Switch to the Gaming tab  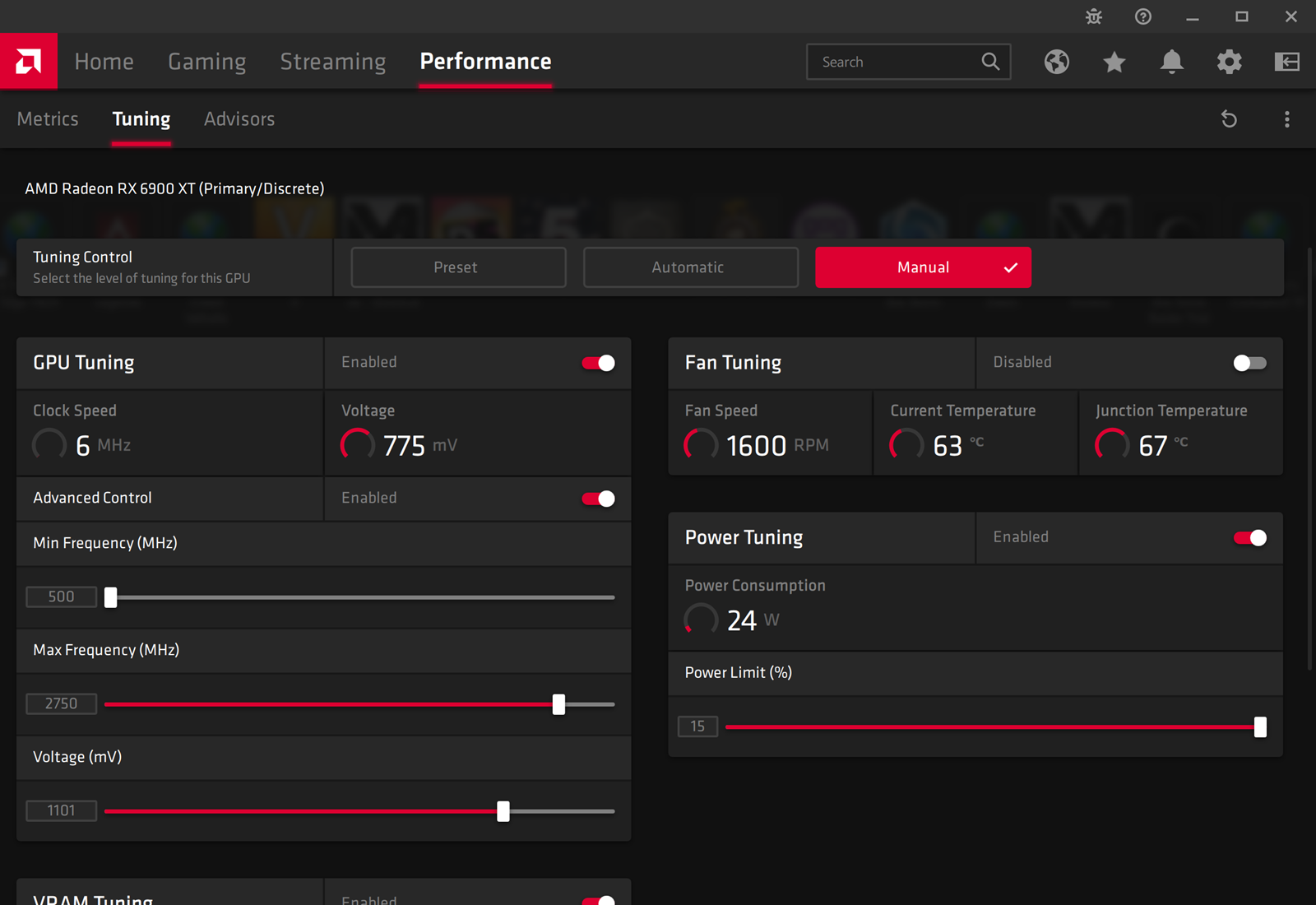206,62
